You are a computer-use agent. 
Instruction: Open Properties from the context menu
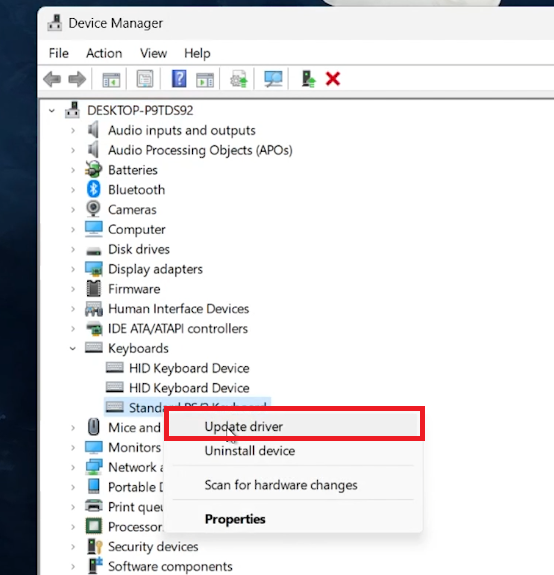[x=293, y=519]
